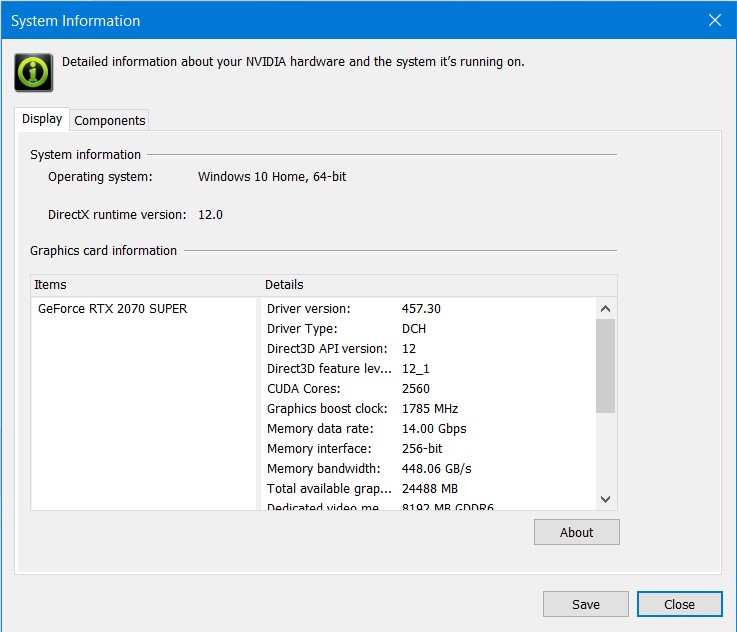
Task: Select the Driver version row
Action: click(x=353, y=309)
